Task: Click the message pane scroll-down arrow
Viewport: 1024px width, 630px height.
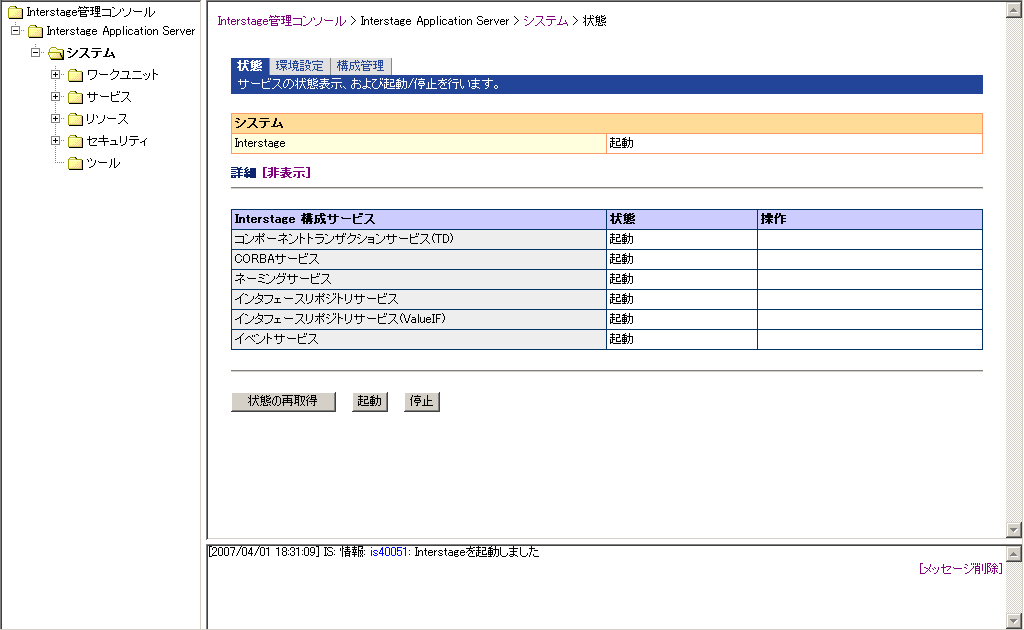Action: (x=1014, y=621)
